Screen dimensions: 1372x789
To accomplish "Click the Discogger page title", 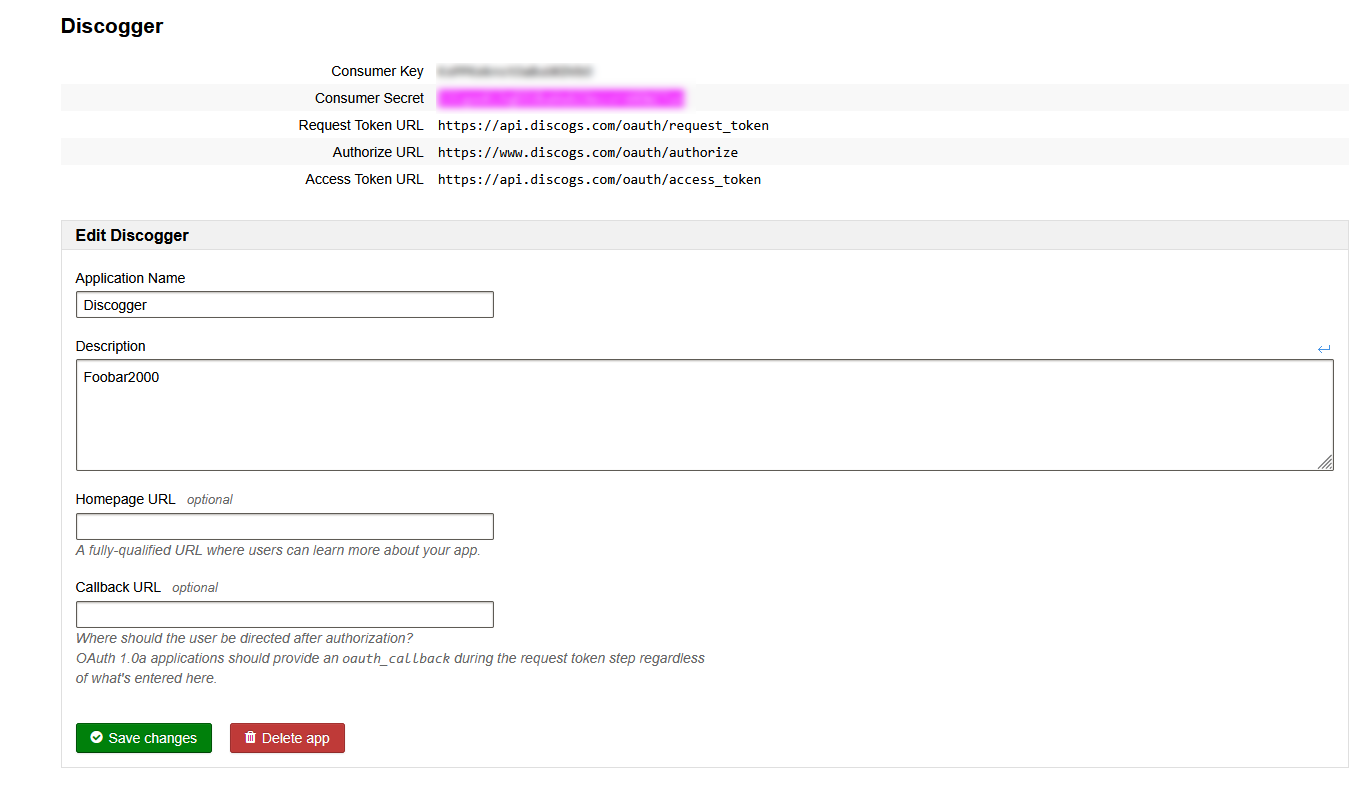I will 112,26.
